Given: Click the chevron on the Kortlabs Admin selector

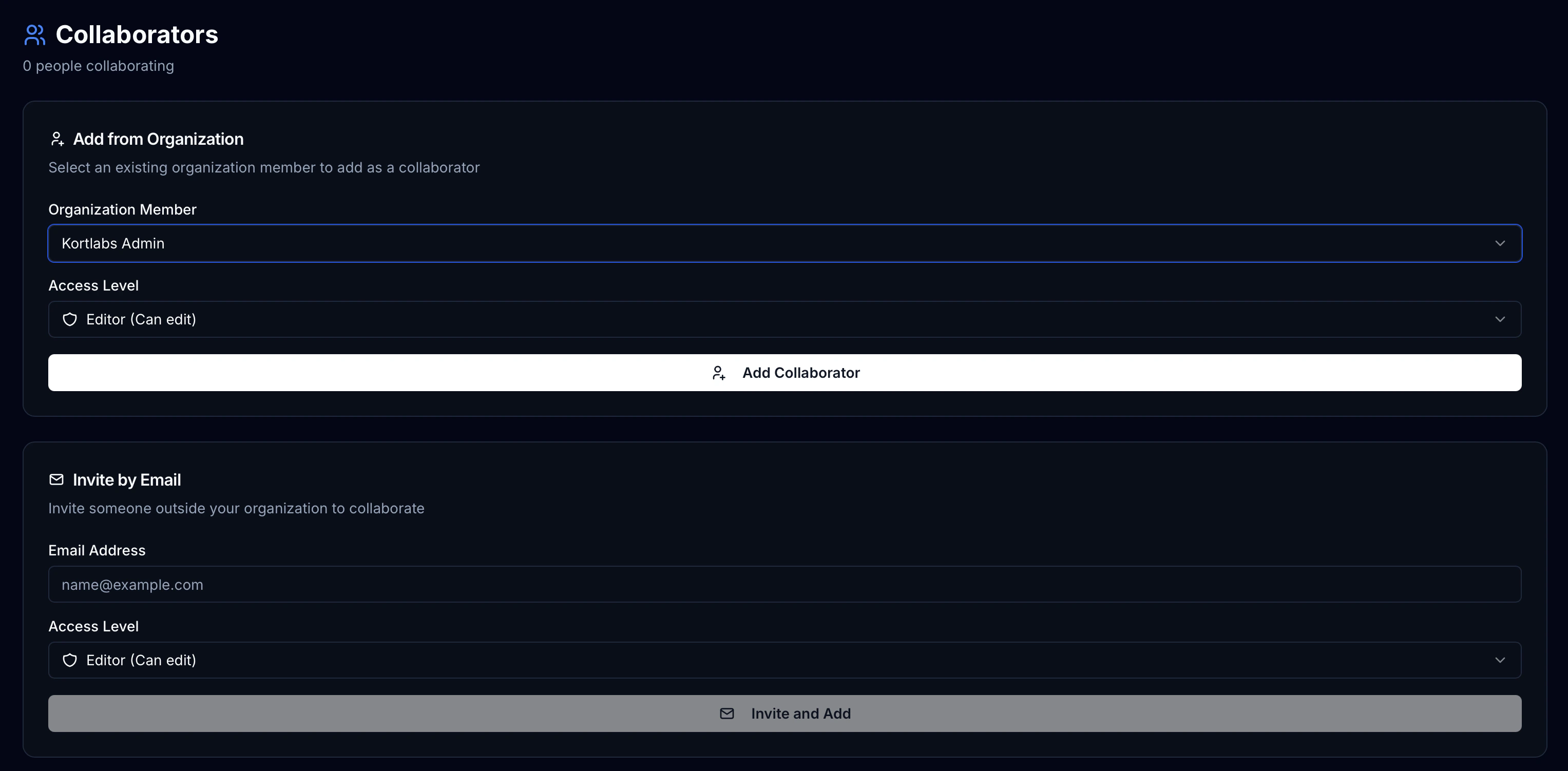Looking at the screenshot, I should [1500, 243].
